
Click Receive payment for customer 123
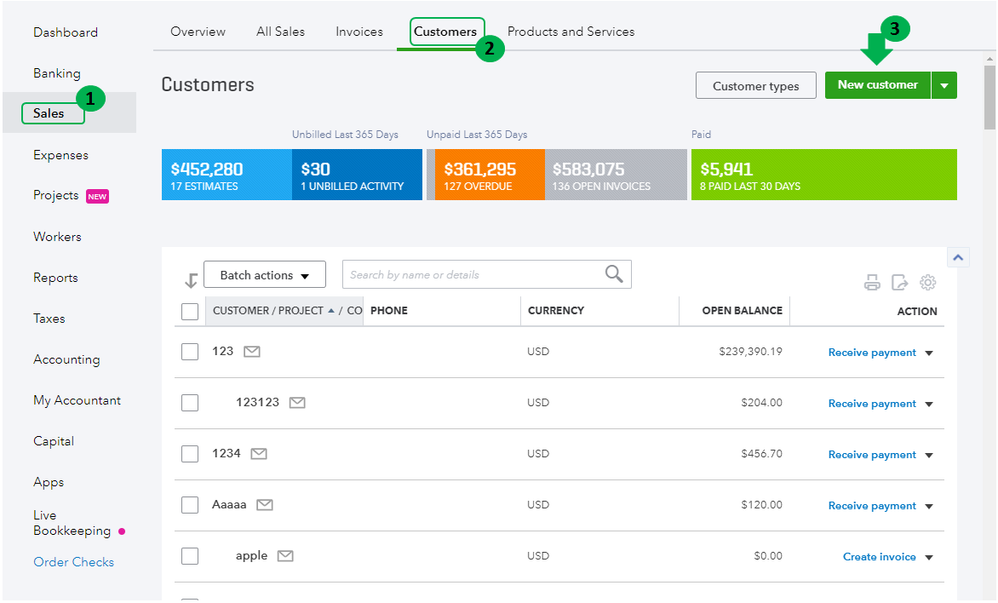tap(872, 353)
